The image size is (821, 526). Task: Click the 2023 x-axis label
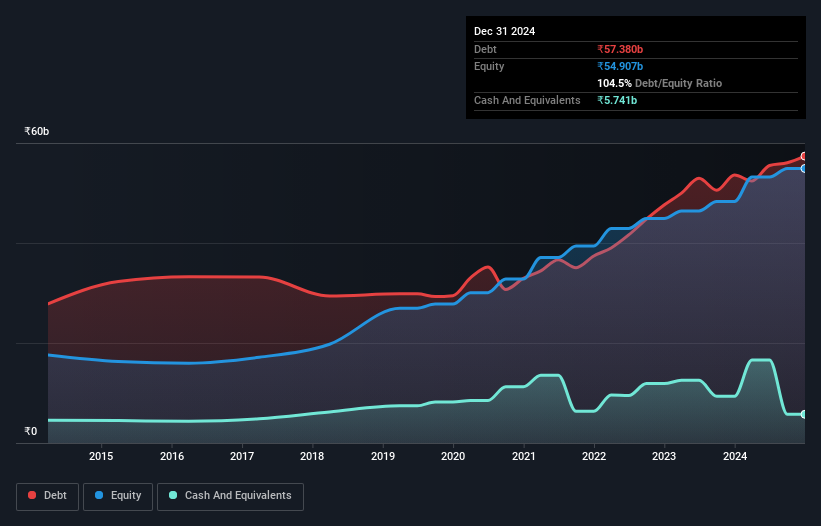click(664, 456)
